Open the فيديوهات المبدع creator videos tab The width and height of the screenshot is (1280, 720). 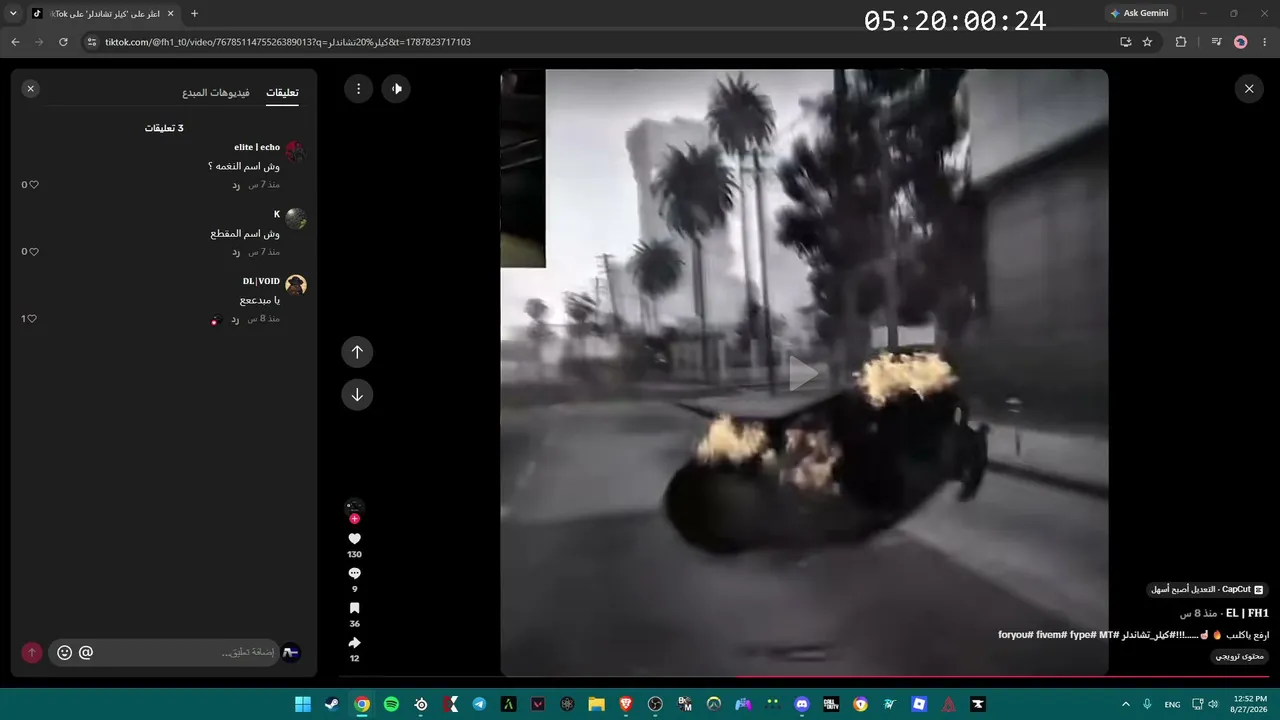pos(216,93)
